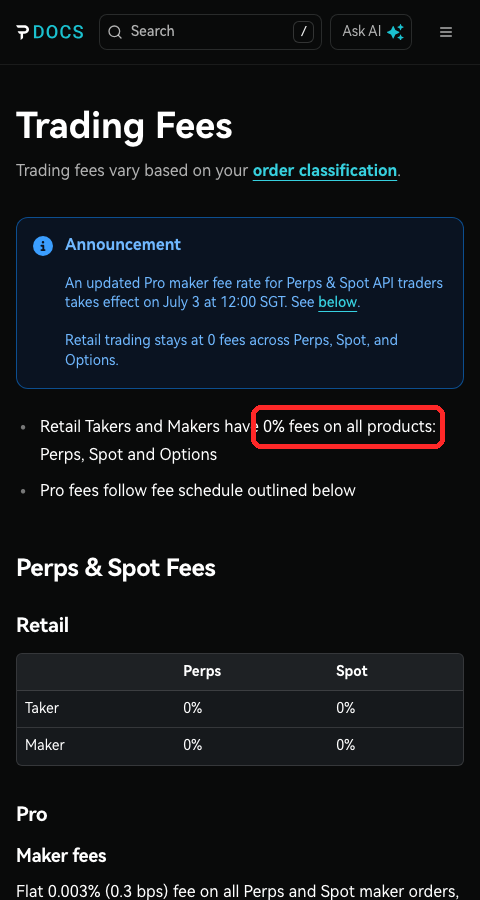Click the slash shortcut key badge
The image size is (480, 900).
pos(303,32)
